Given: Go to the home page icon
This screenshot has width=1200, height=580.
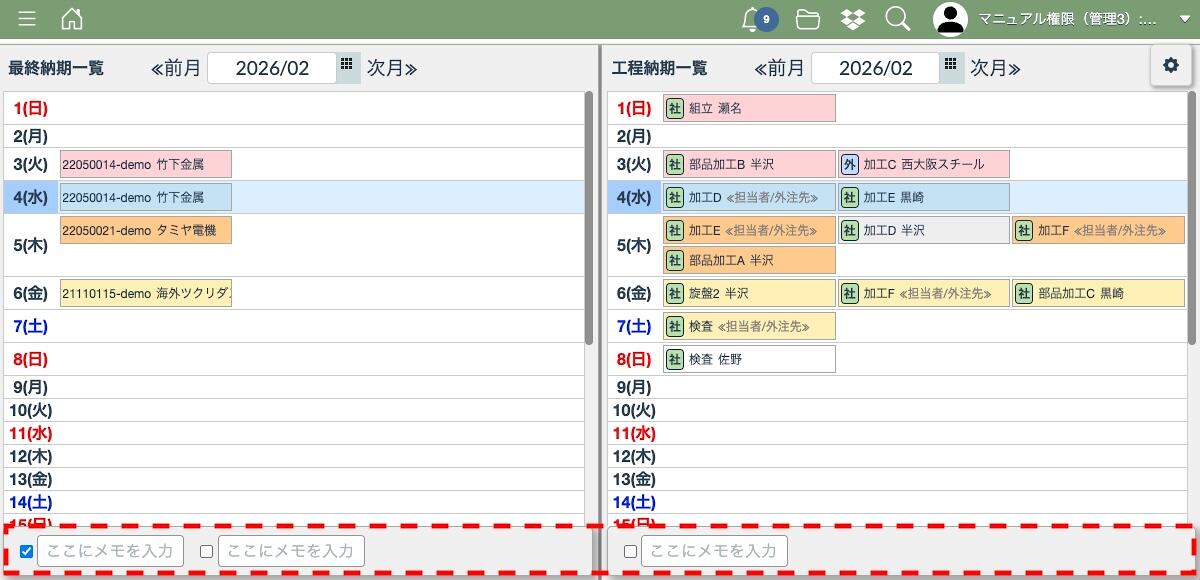Looking at the screenshot, I should 72,19.
